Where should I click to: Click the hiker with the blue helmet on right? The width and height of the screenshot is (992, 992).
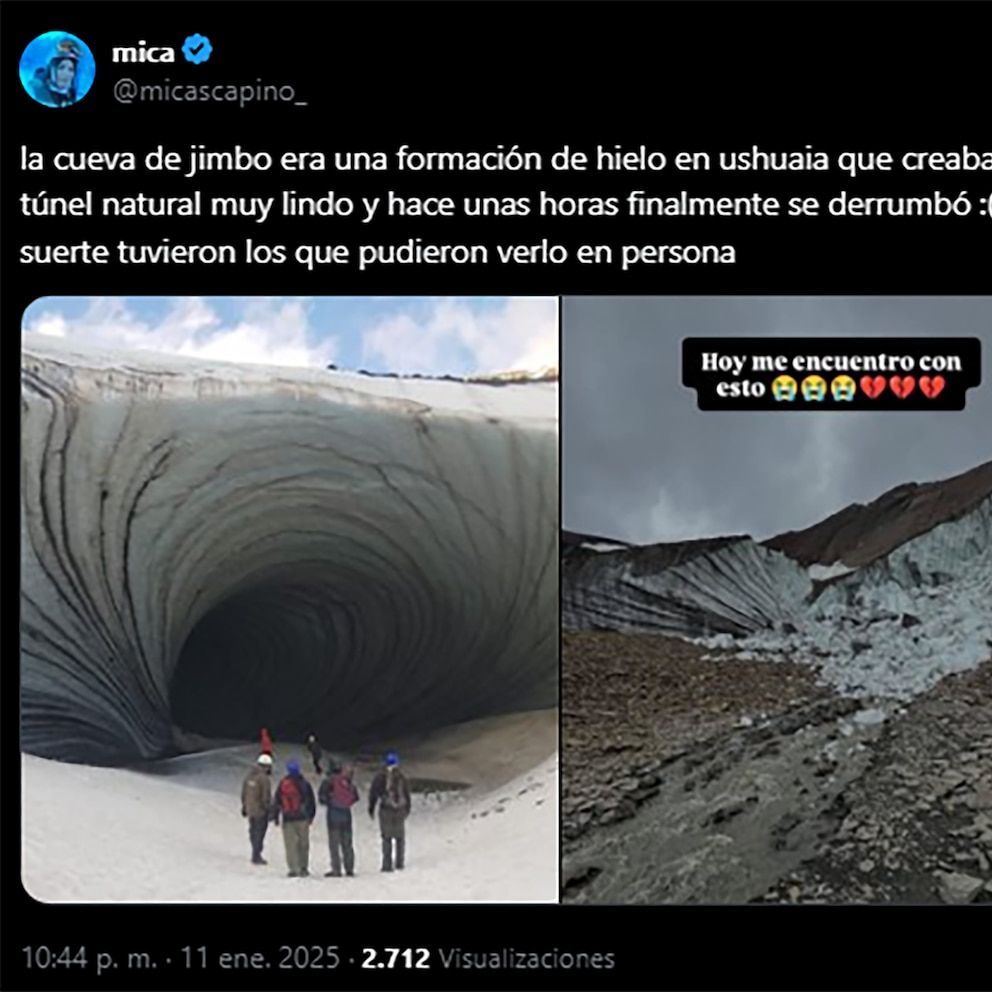tap(390, 811)
